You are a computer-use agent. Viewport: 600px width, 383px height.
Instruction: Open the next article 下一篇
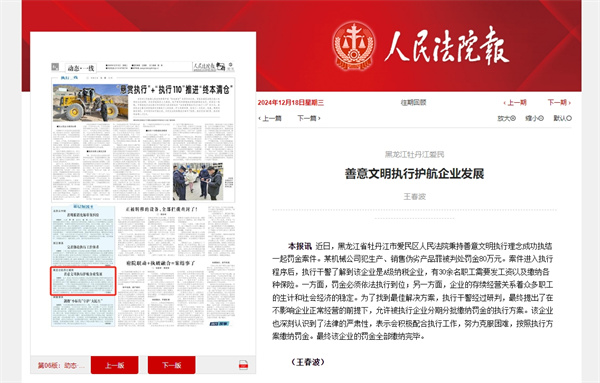[309, 118]
